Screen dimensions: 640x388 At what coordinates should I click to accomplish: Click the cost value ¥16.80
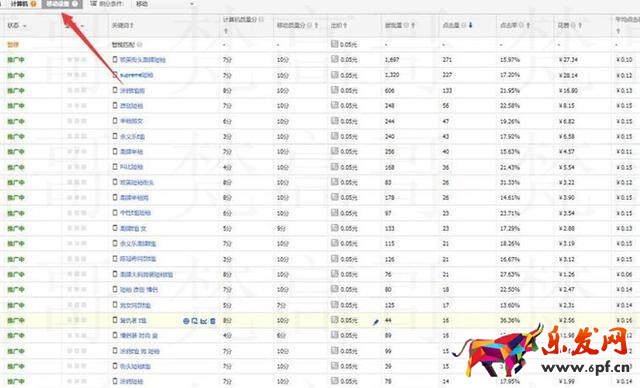point(568,91)
